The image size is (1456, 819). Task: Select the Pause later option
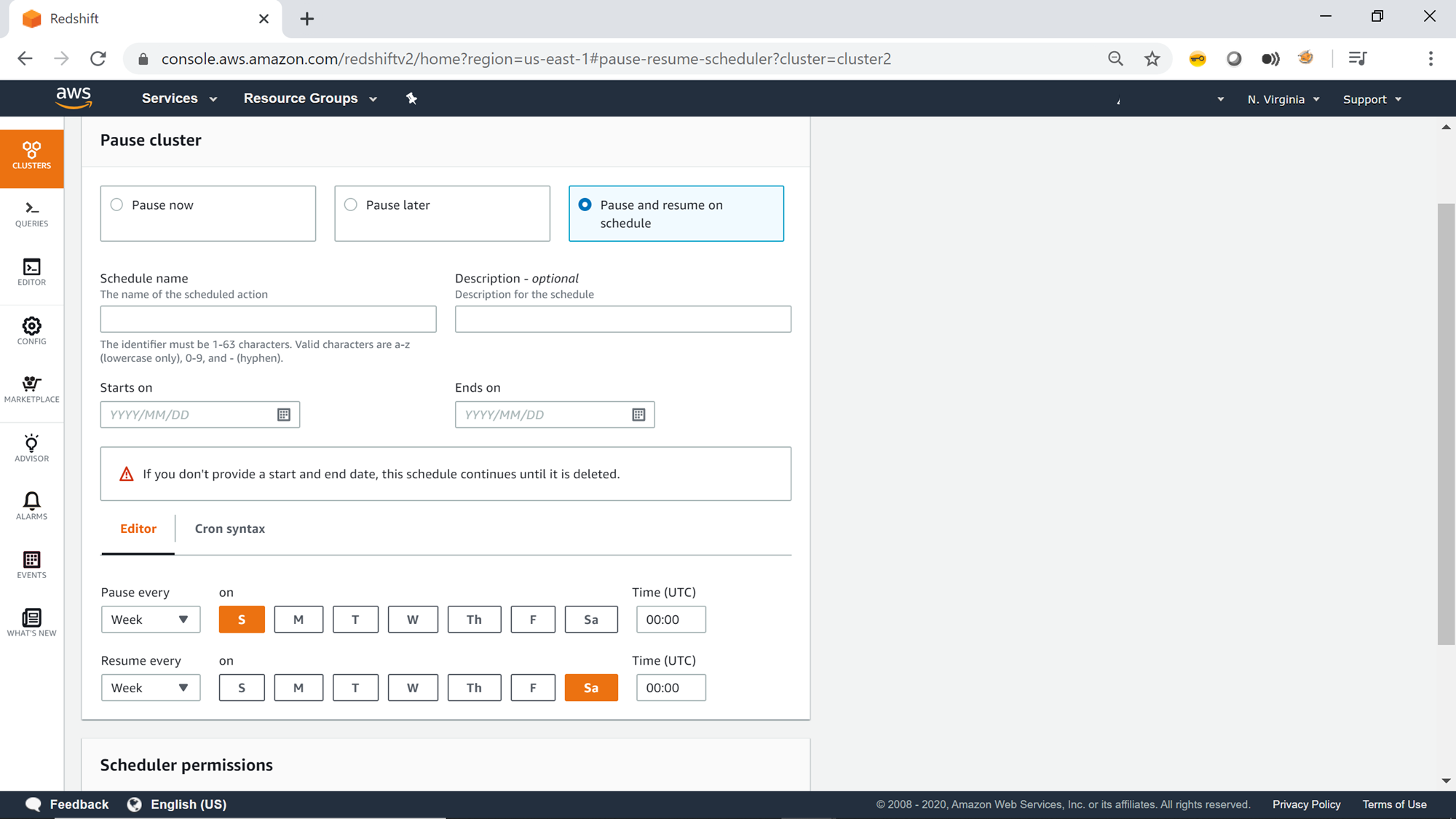click(x=351, y=205)
